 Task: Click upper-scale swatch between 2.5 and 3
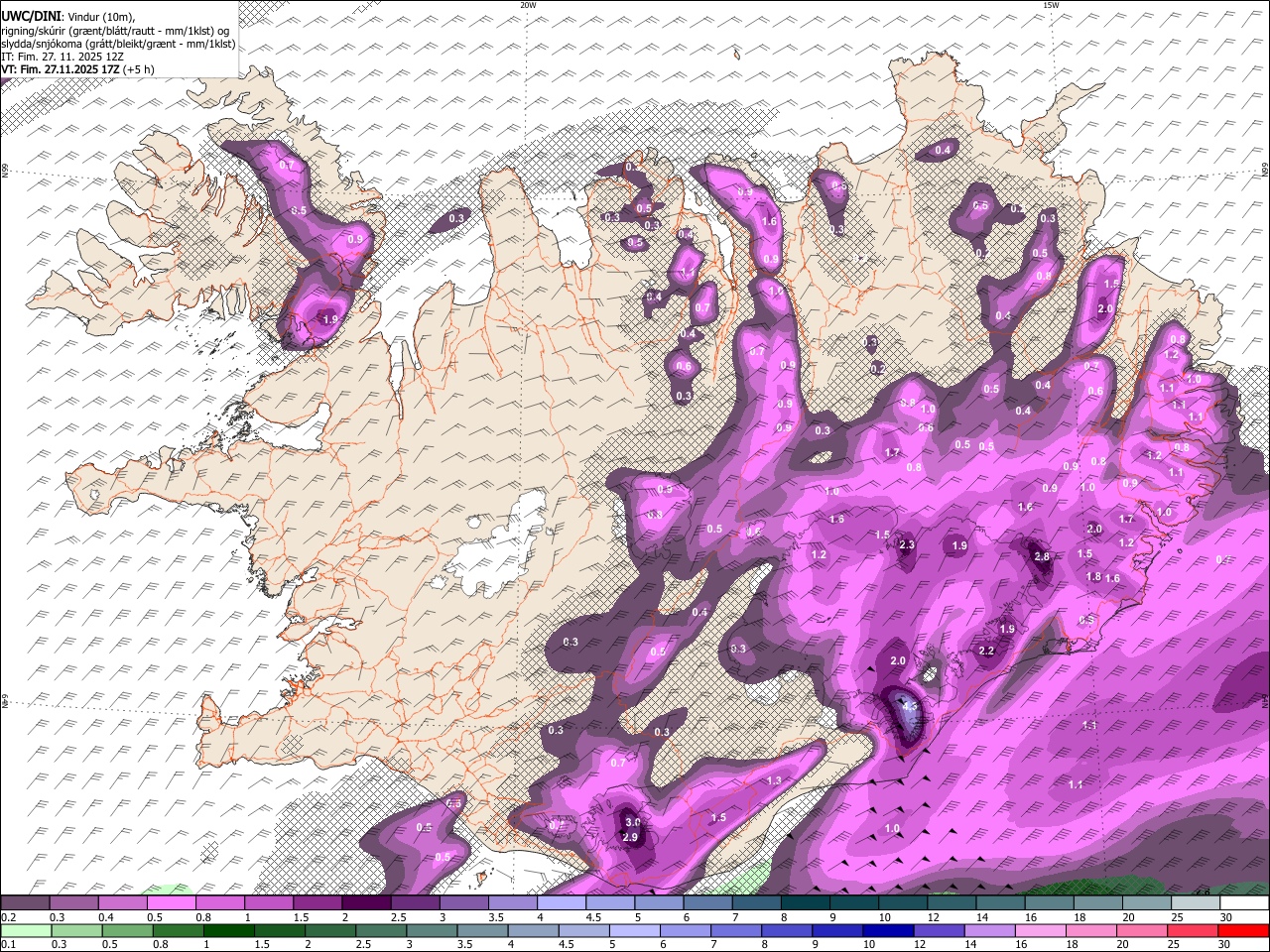(x=415, y=903)
